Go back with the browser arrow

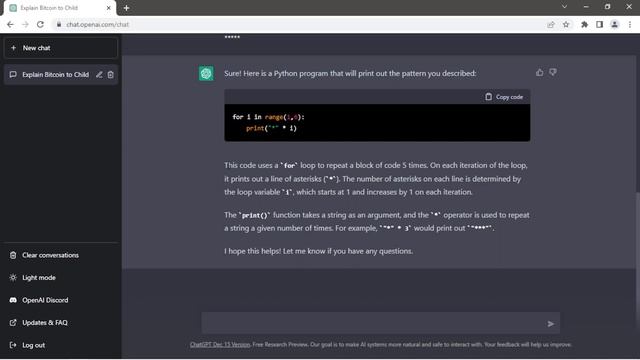coord(10,24)
